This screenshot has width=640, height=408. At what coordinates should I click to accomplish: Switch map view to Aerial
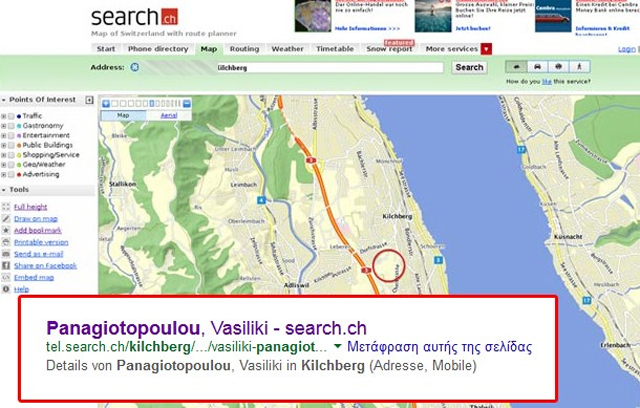click(x=169, y=115)
